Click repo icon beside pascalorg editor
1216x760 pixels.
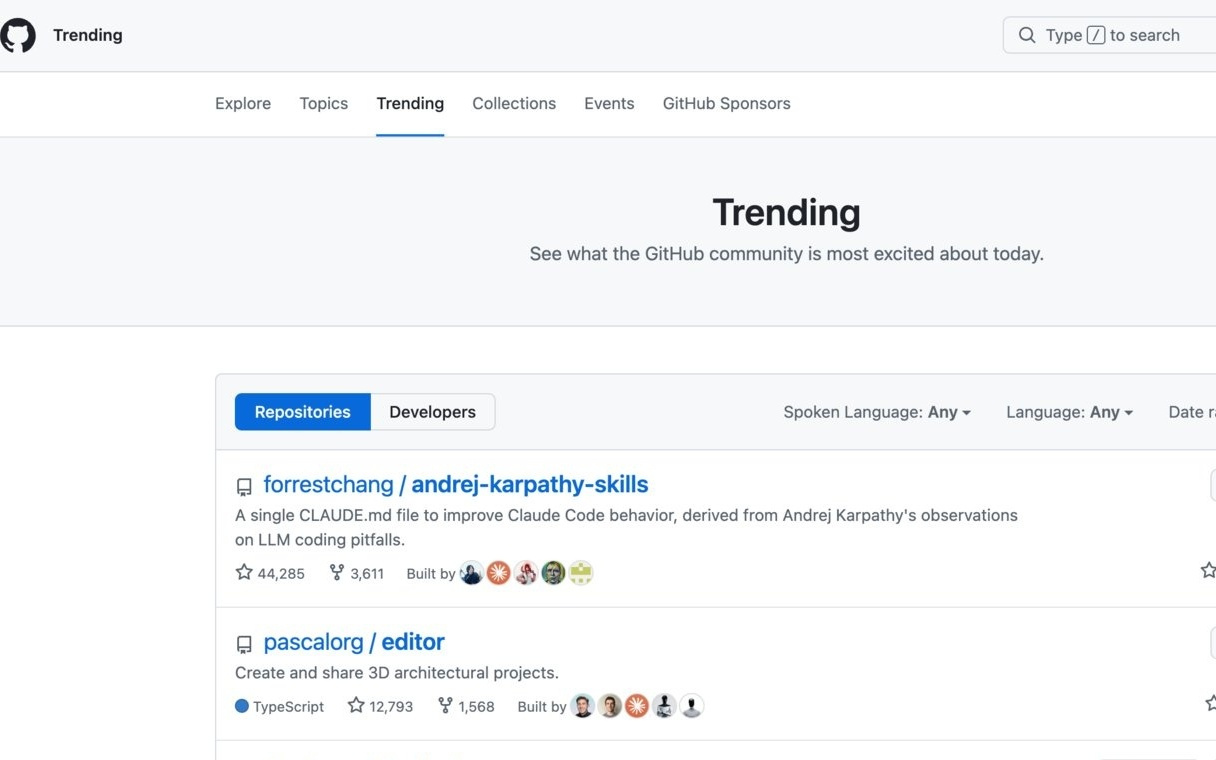(244, 644)
